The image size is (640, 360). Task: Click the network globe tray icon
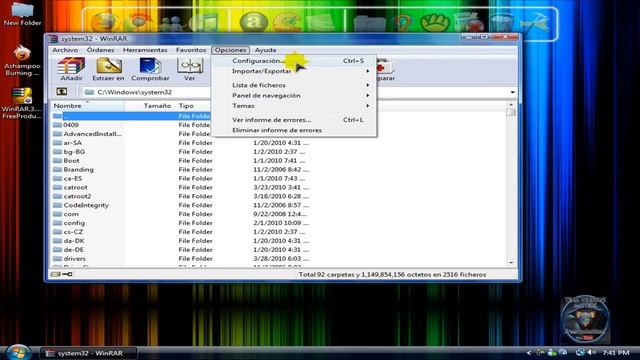(x=580, y=352)
